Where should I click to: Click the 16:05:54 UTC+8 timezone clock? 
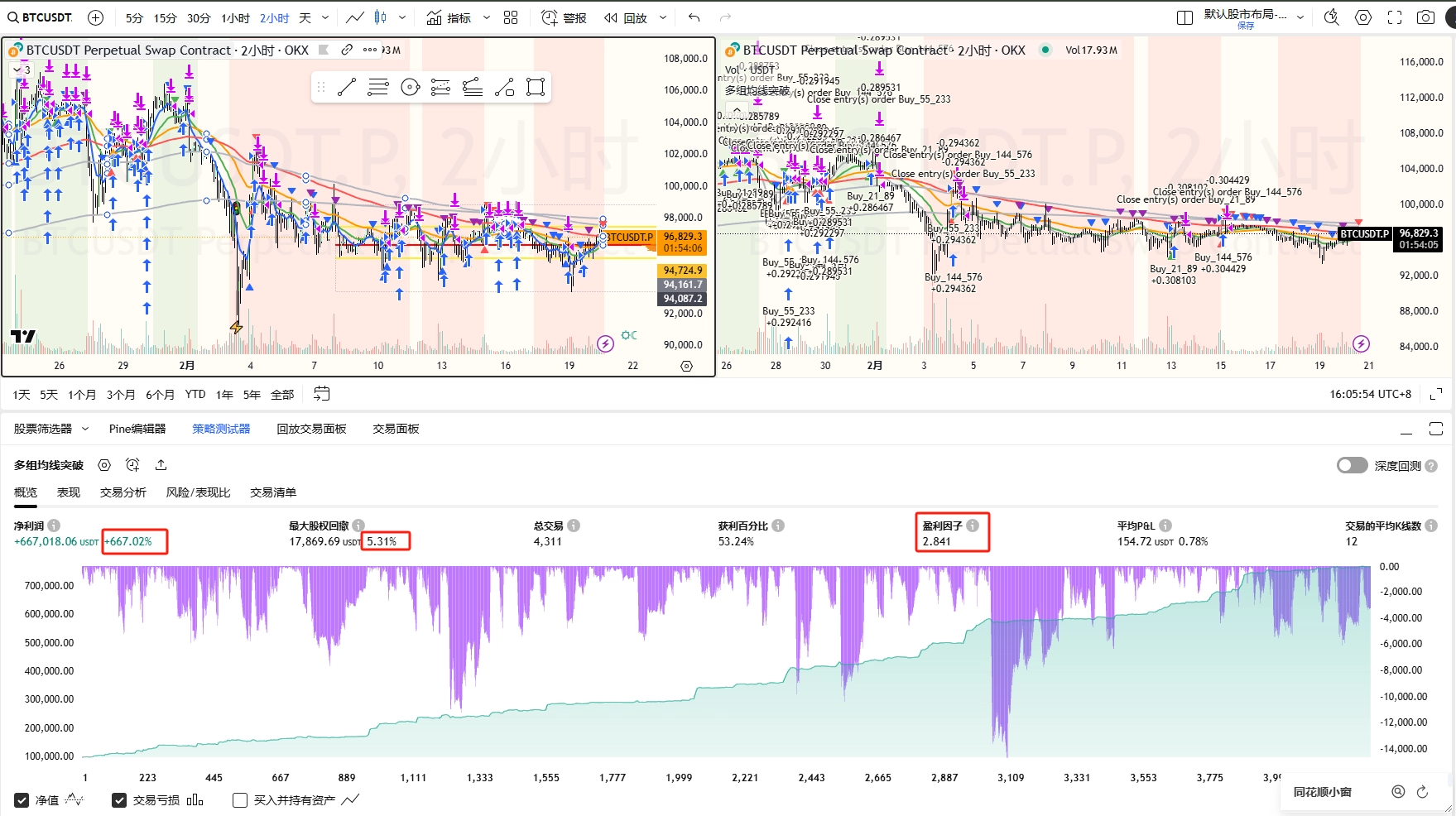[1371, 394]
